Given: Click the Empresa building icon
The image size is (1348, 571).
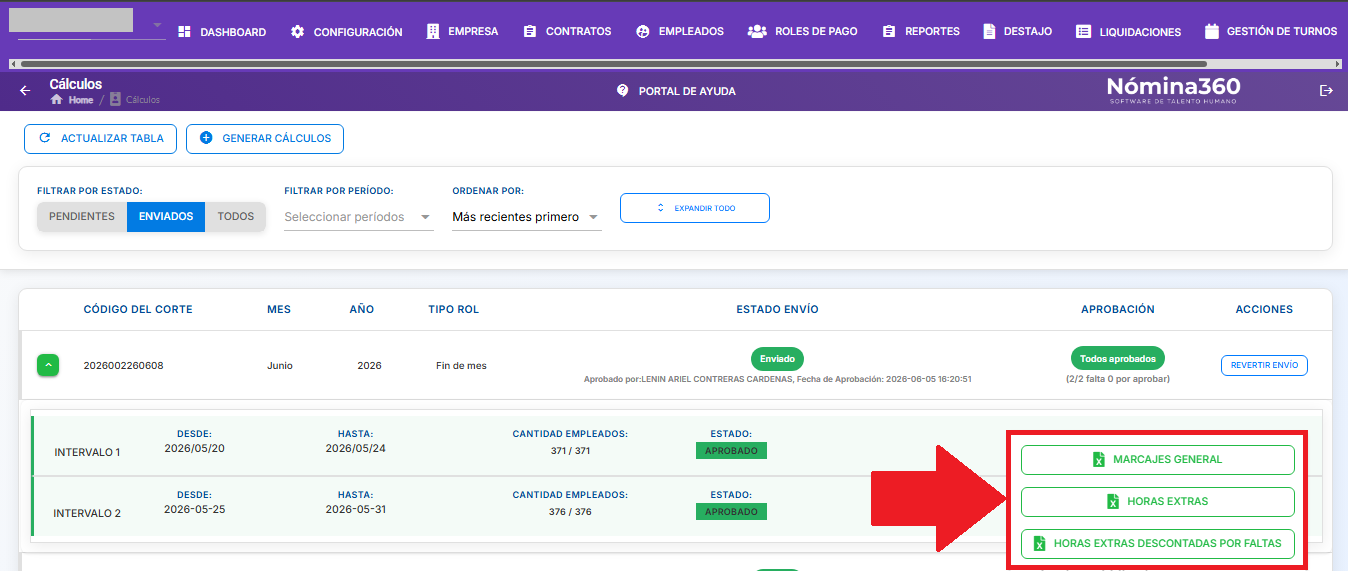Looking at the screenshot, I should pos(432,31).
